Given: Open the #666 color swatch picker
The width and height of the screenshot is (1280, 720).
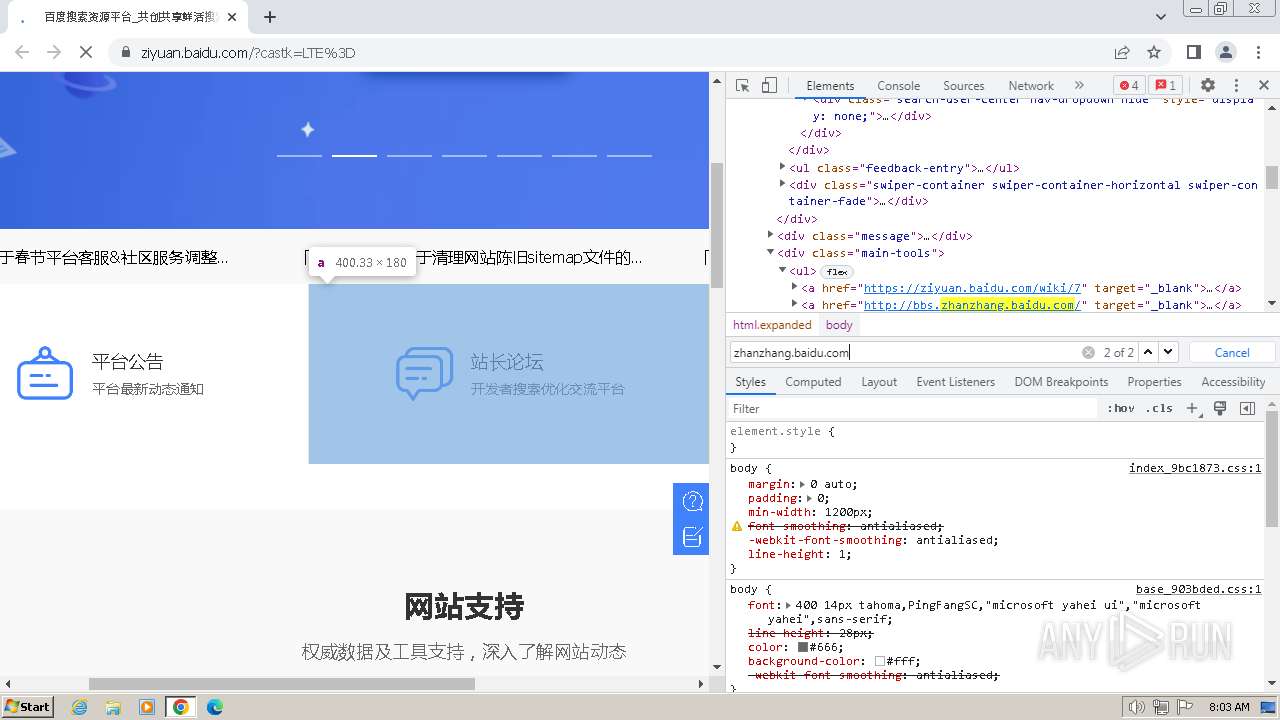Looking at the screenshot, I should click(803, 647).
